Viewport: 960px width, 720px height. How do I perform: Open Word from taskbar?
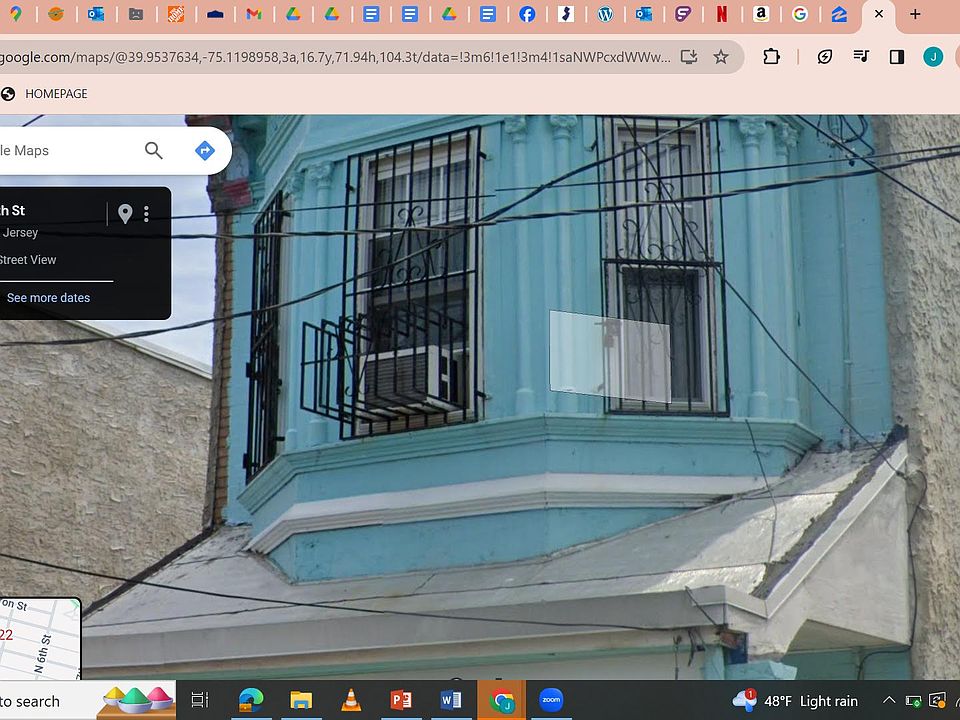451,700
